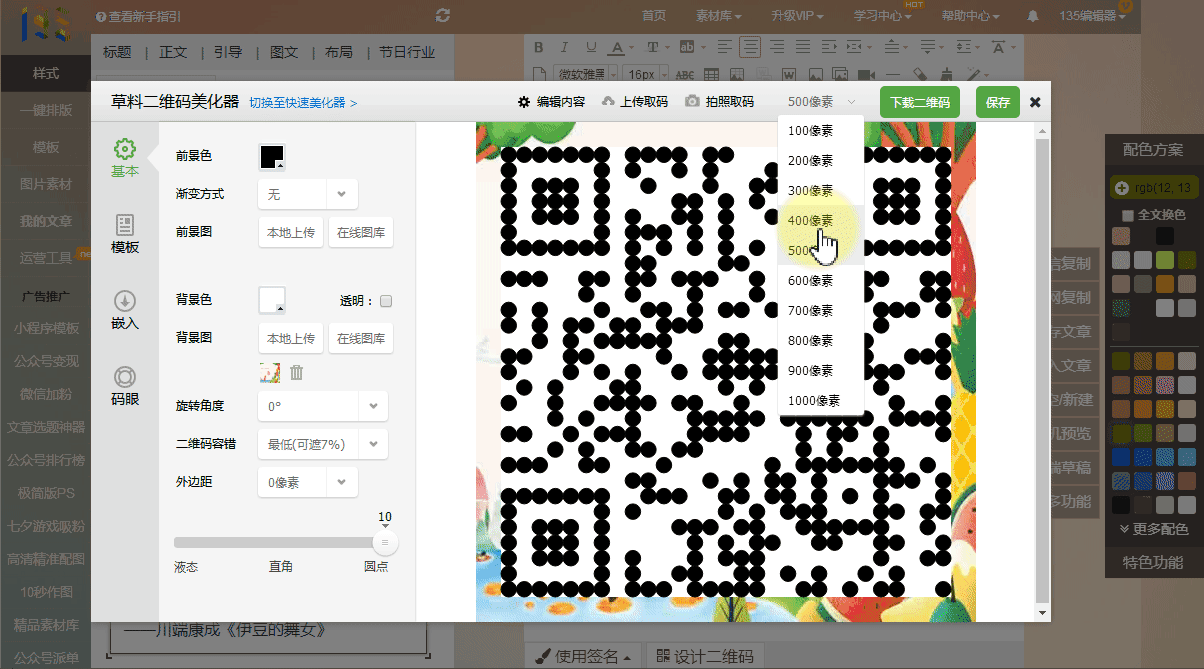Toggle underline in the background editor toolbar
Viewport: 1204px width, 669px height.
coord(590,47)
